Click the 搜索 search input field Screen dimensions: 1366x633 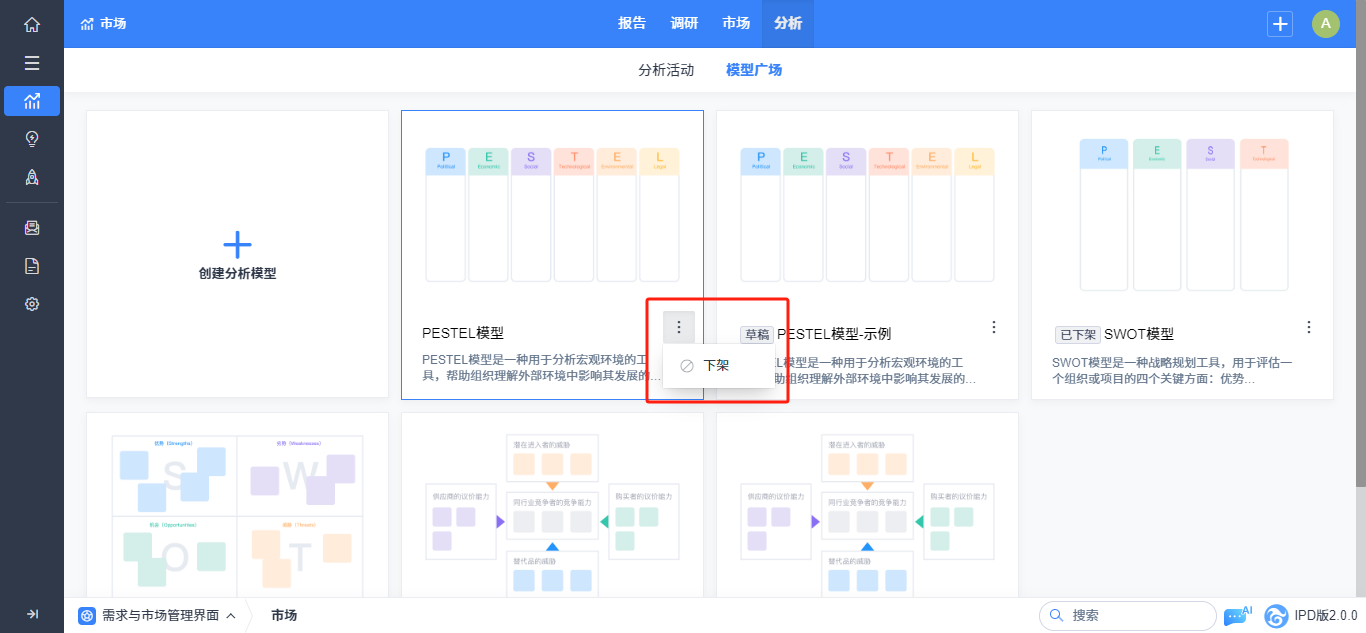tap(1128, 615)
